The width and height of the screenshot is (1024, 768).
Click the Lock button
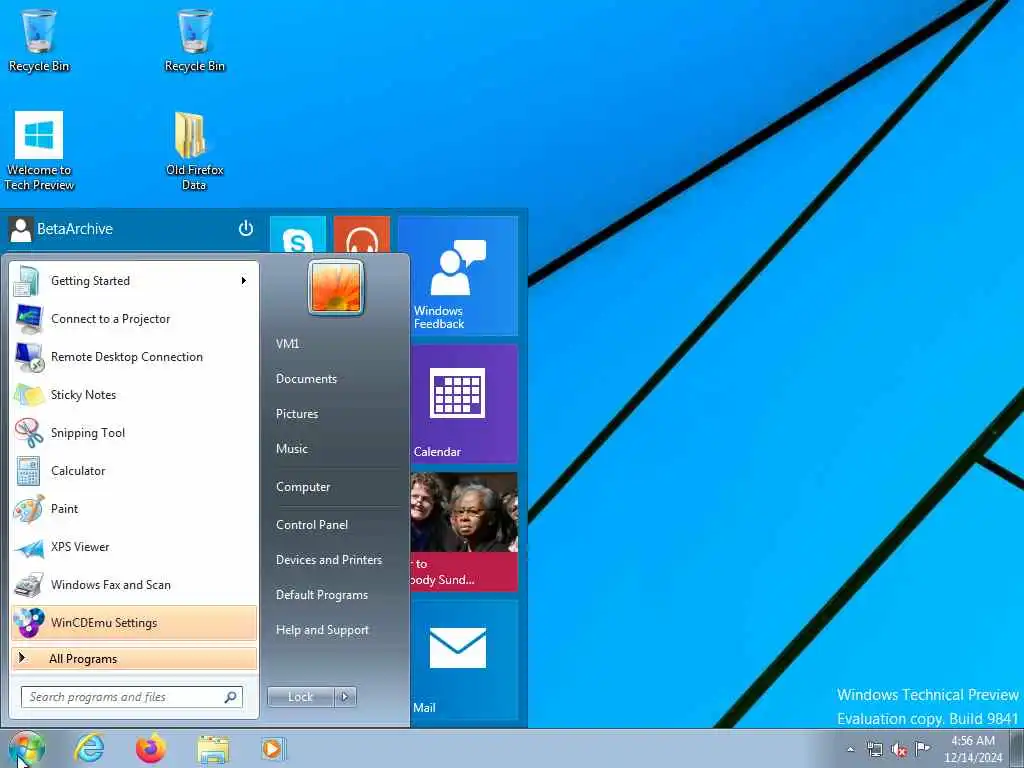pos(301,697)
